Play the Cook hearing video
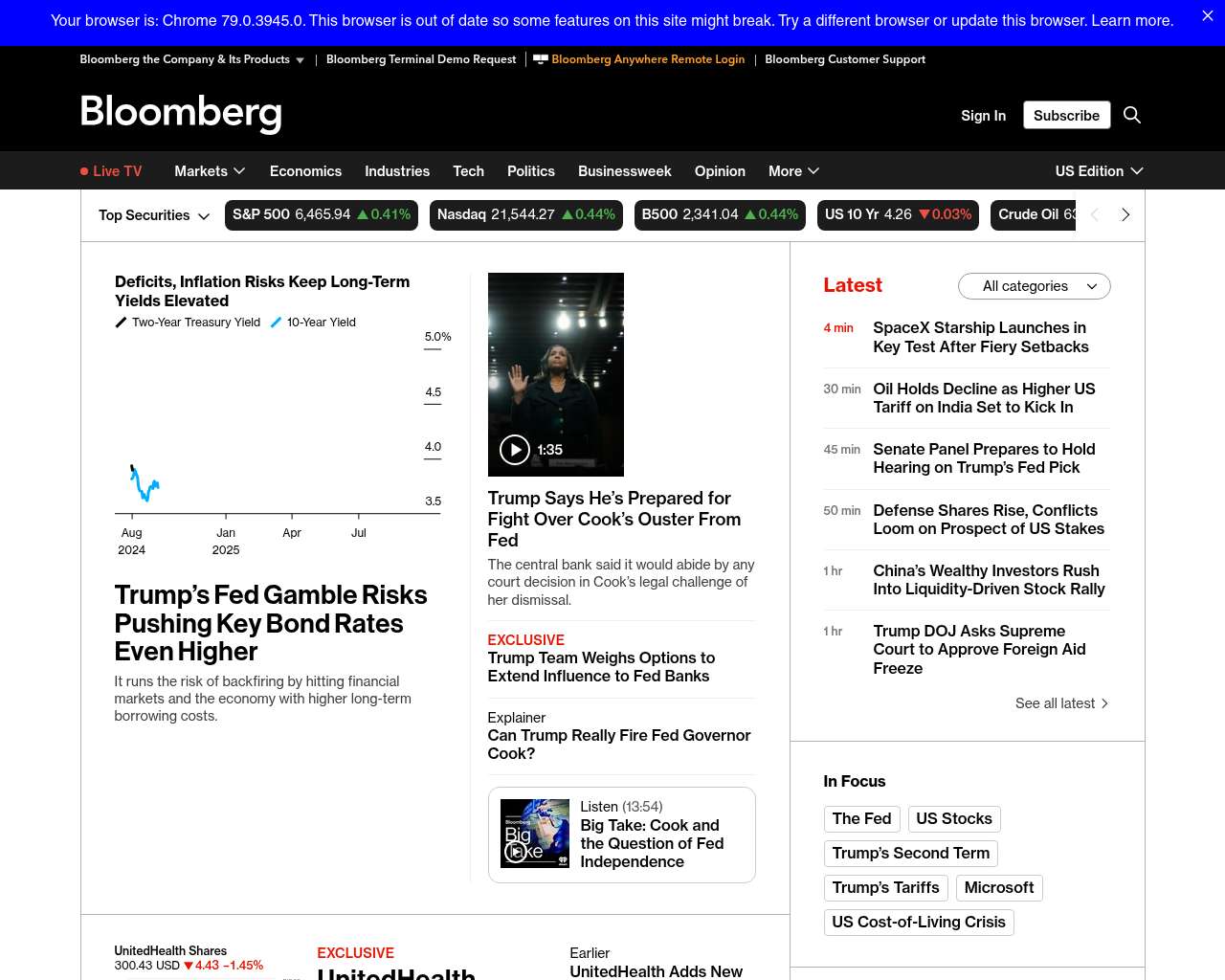Image resolution: width=1225 pixels, height=980 pixels. coord(515,450)
